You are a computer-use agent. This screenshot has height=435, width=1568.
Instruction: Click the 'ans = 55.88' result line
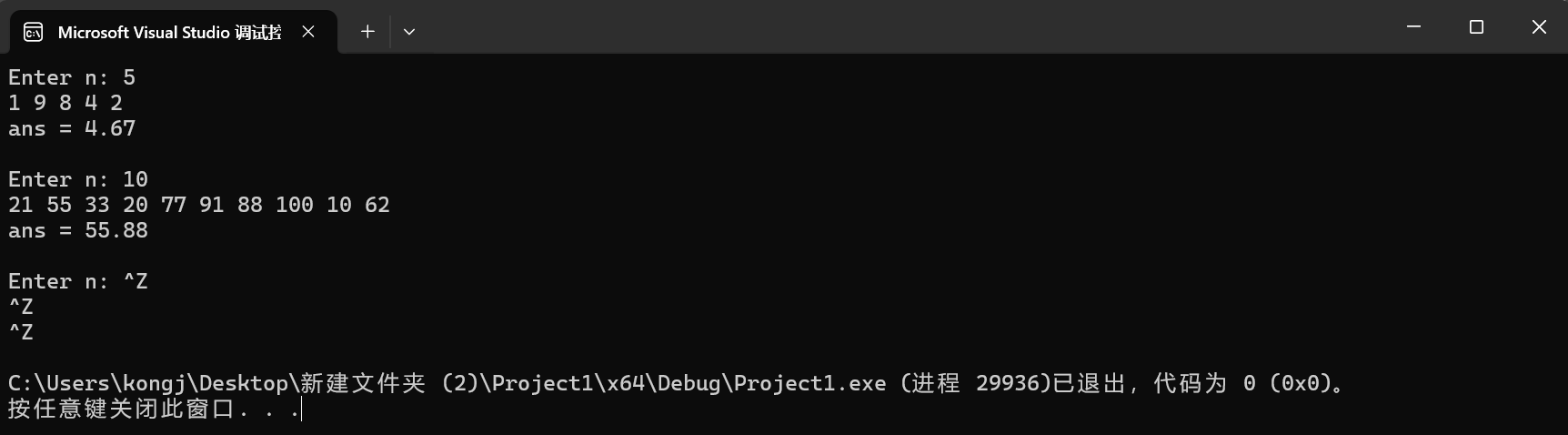[x=78, y=230]
